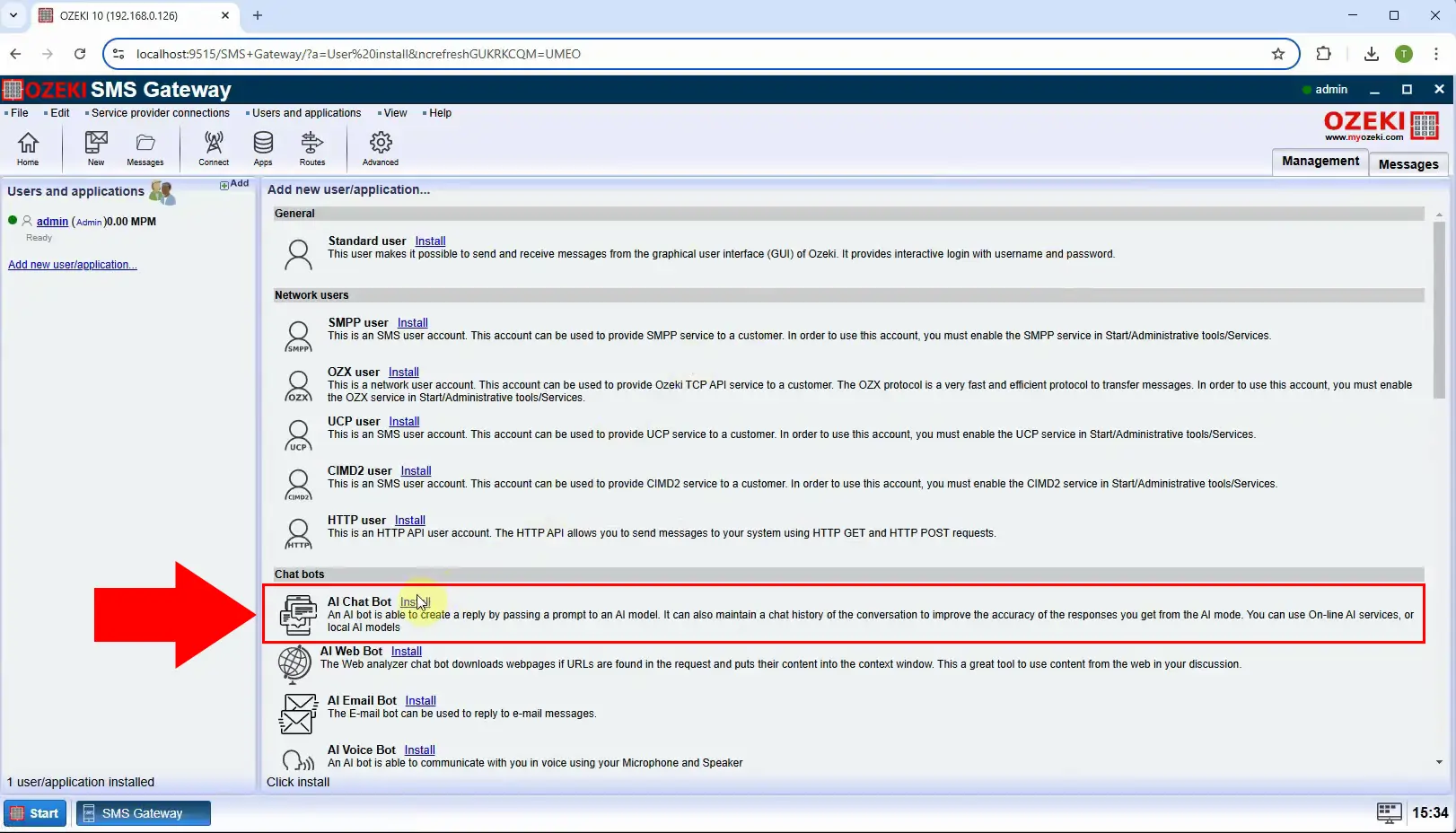Click the taskbar monitor icon near the clock
1456x833 pixels.
click(x=1389, y=812)
